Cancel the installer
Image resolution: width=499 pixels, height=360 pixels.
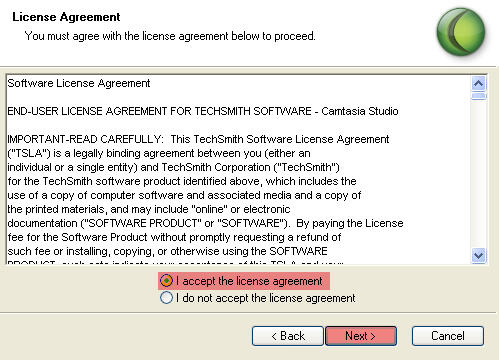point(448,336)
